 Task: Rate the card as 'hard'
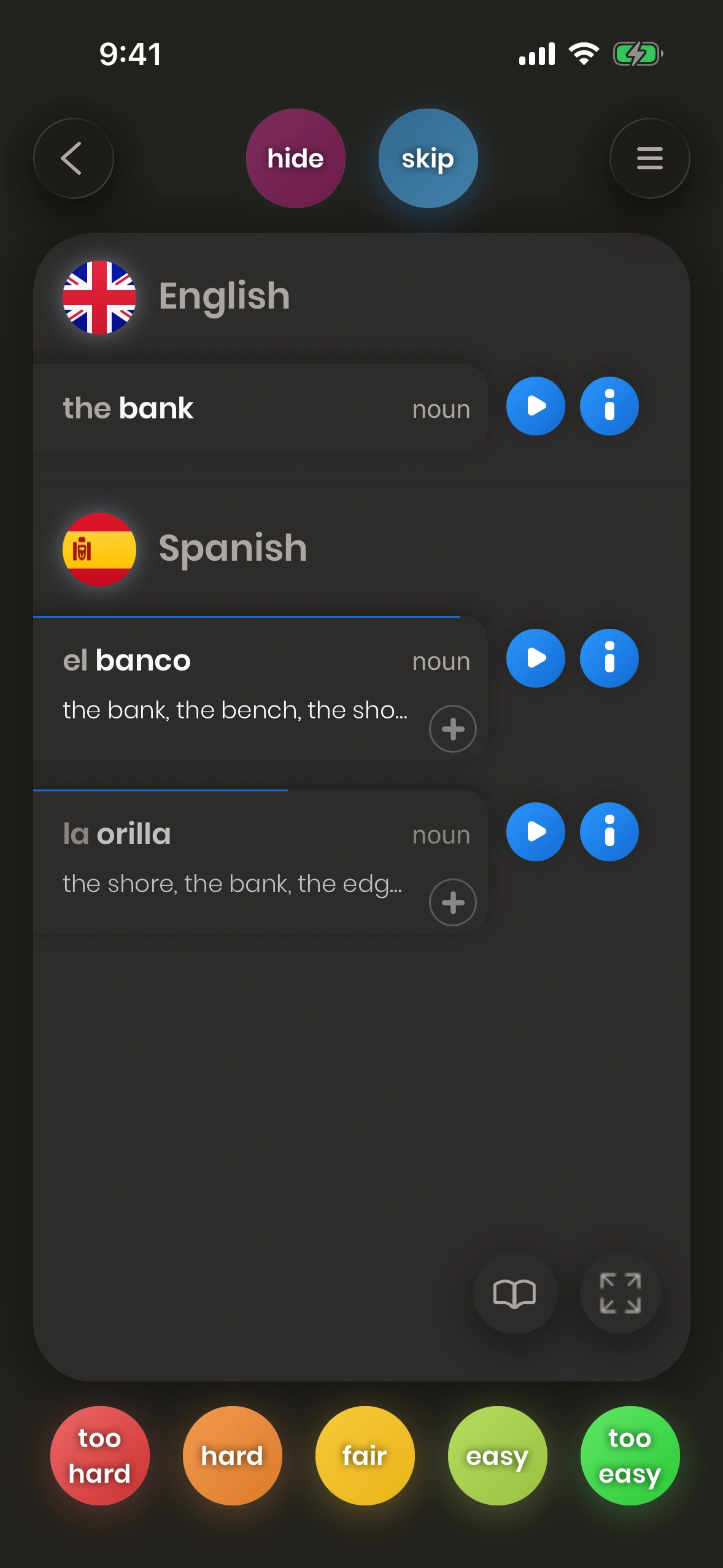[232, 1455]
